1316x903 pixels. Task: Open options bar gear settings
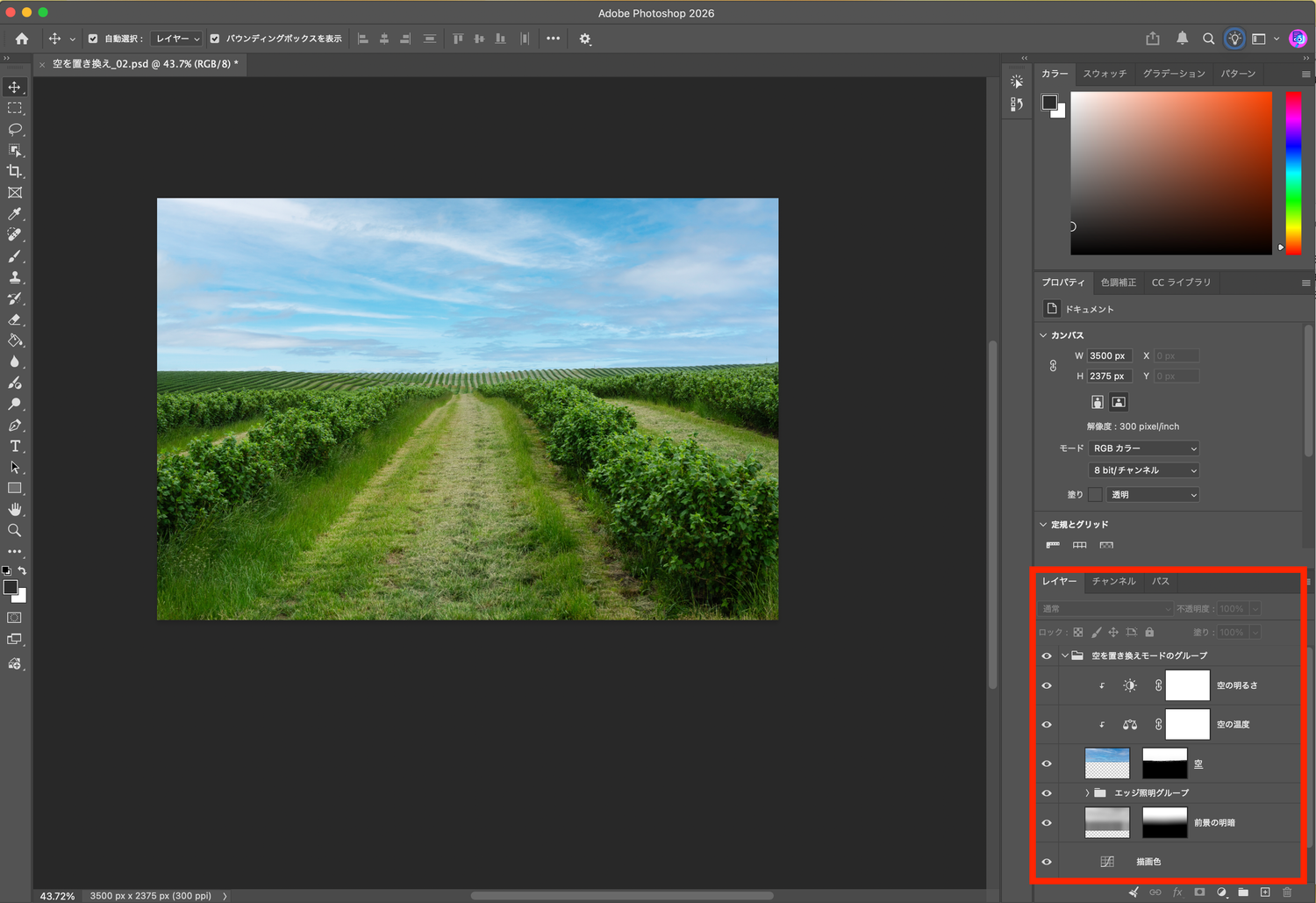click(585, 39)
